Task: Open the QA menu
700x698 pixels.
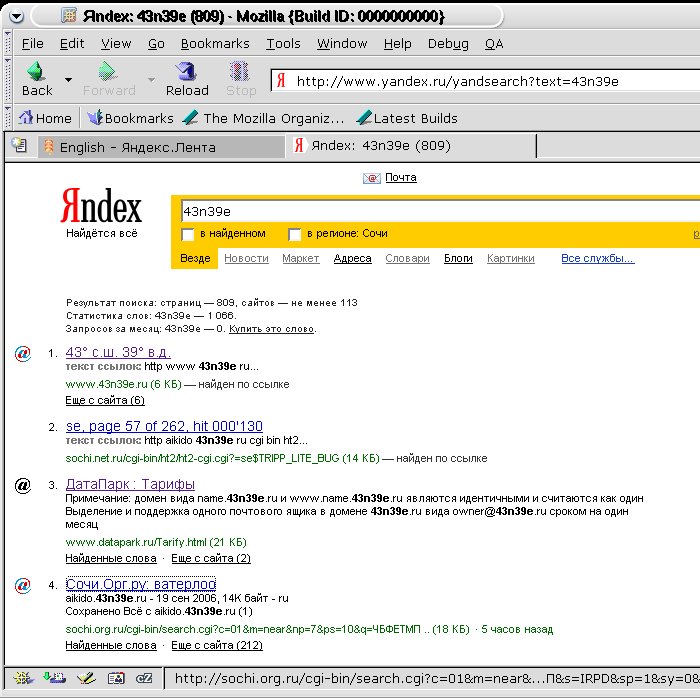Action: click(x=494, y=44)
